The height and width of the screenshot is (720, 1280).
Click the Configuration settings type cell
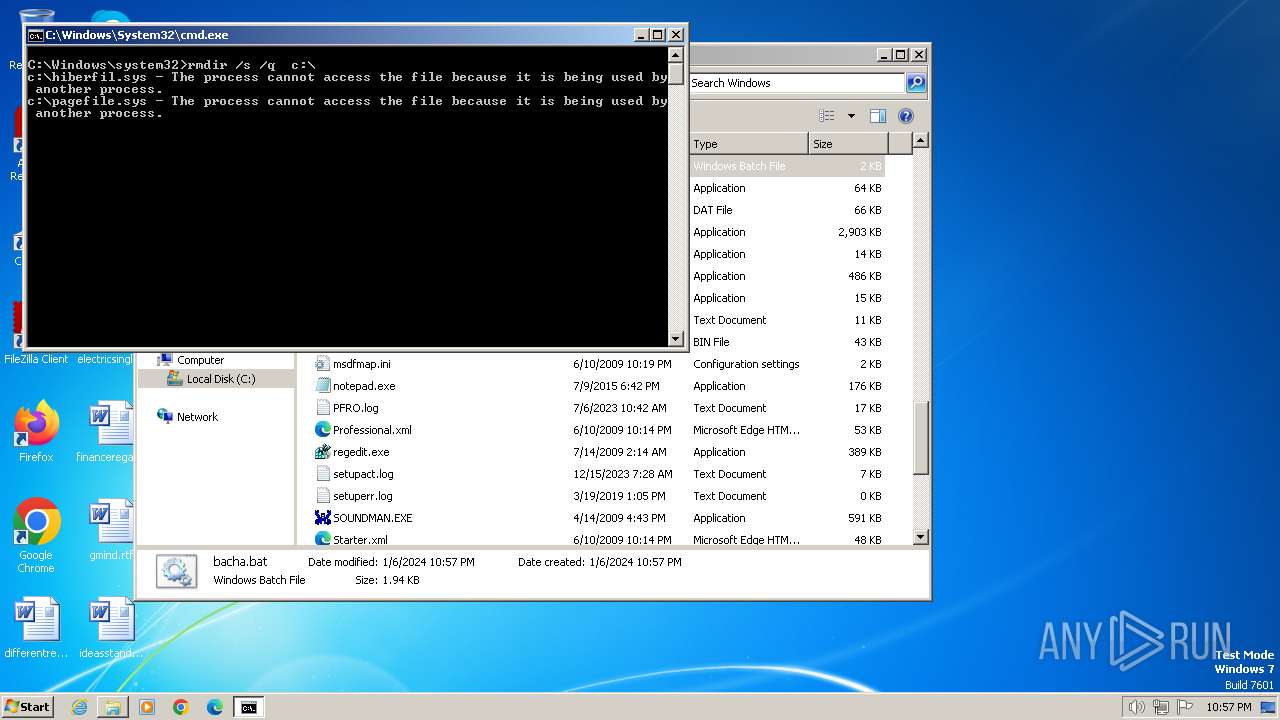pos(746,364)
